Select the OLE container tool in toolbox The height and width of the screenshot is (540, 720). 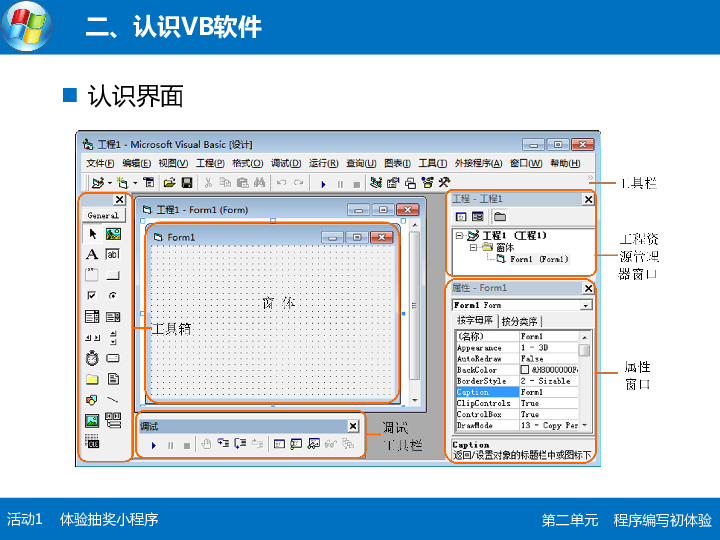(x=92, y=441)
